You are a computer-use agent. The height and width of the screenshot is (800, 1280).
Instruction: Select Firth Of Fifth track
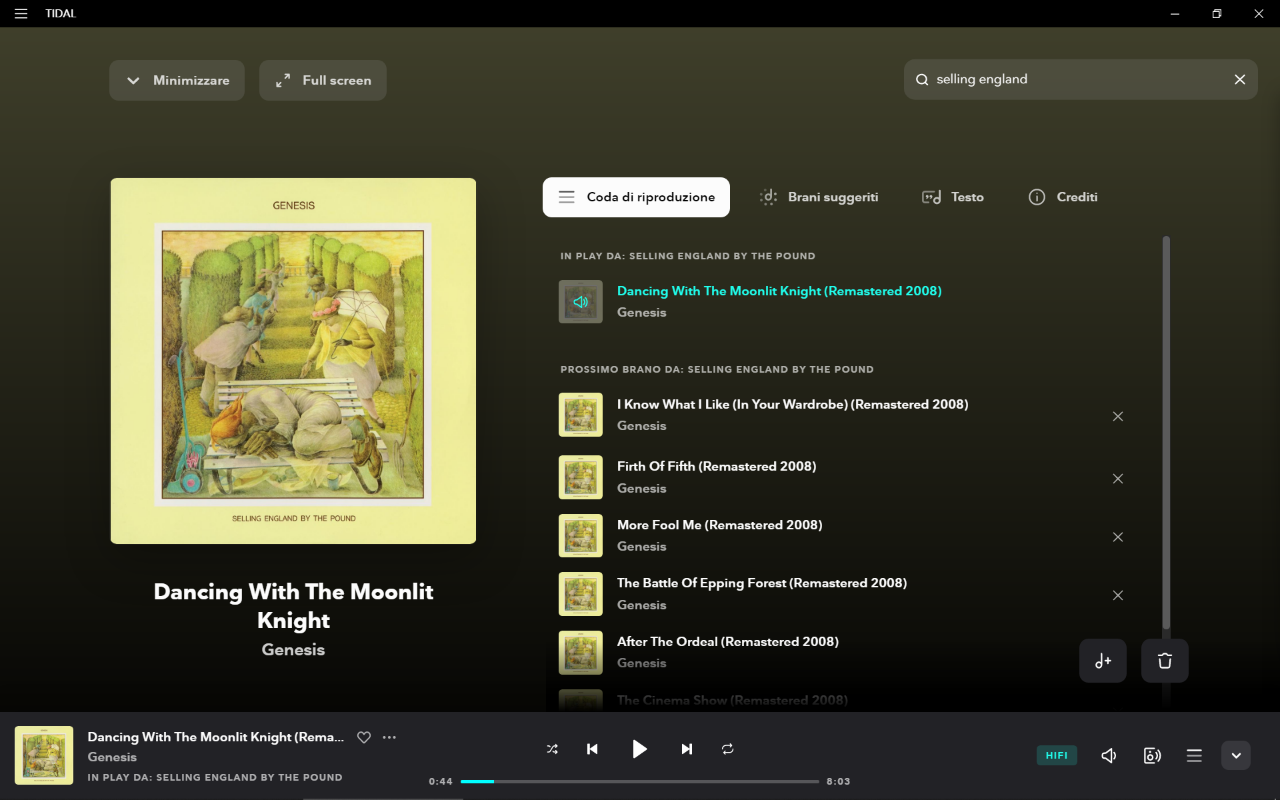point(716,466)
